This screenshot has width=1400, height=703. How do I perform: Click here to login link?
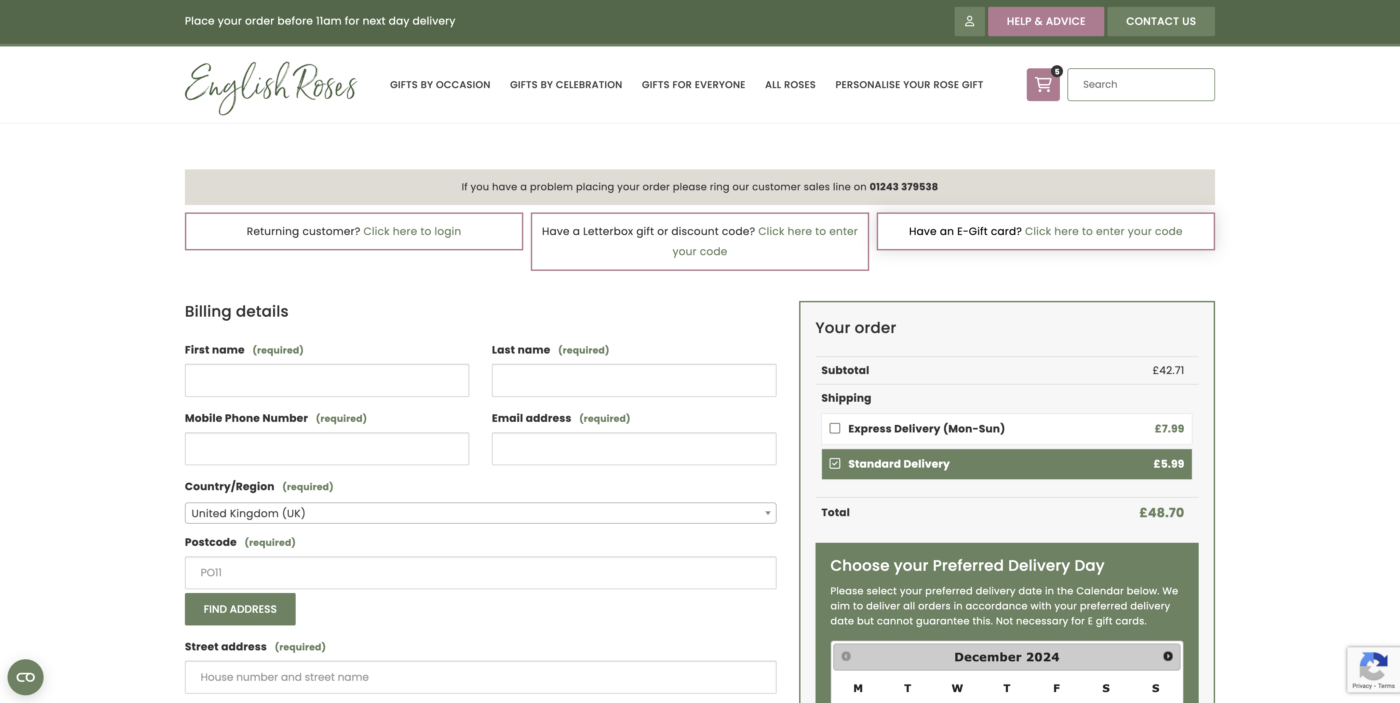pos(412,231)
